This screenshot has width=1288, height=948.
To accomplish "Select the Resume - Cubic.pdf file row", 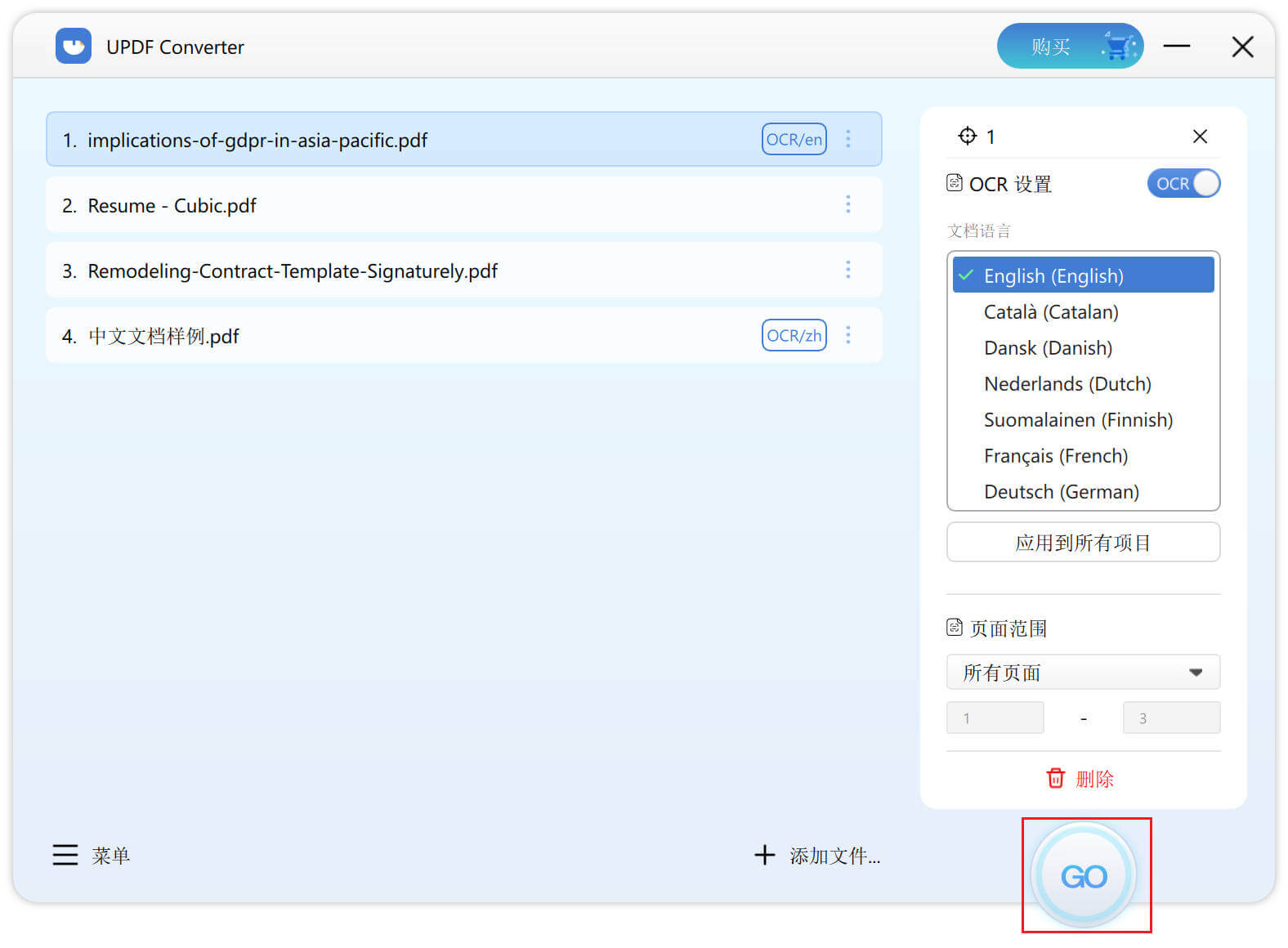I will click(x=463, y=204).
